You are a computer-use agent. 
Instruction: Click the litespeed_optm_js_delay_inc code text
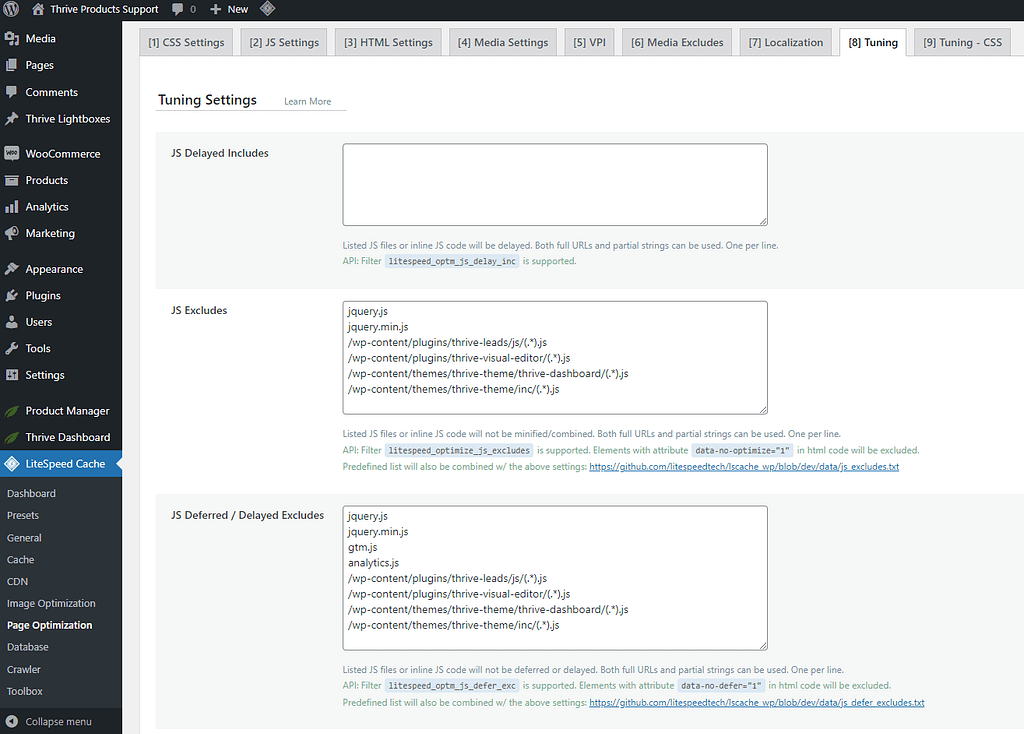click(x=452, y=261)
